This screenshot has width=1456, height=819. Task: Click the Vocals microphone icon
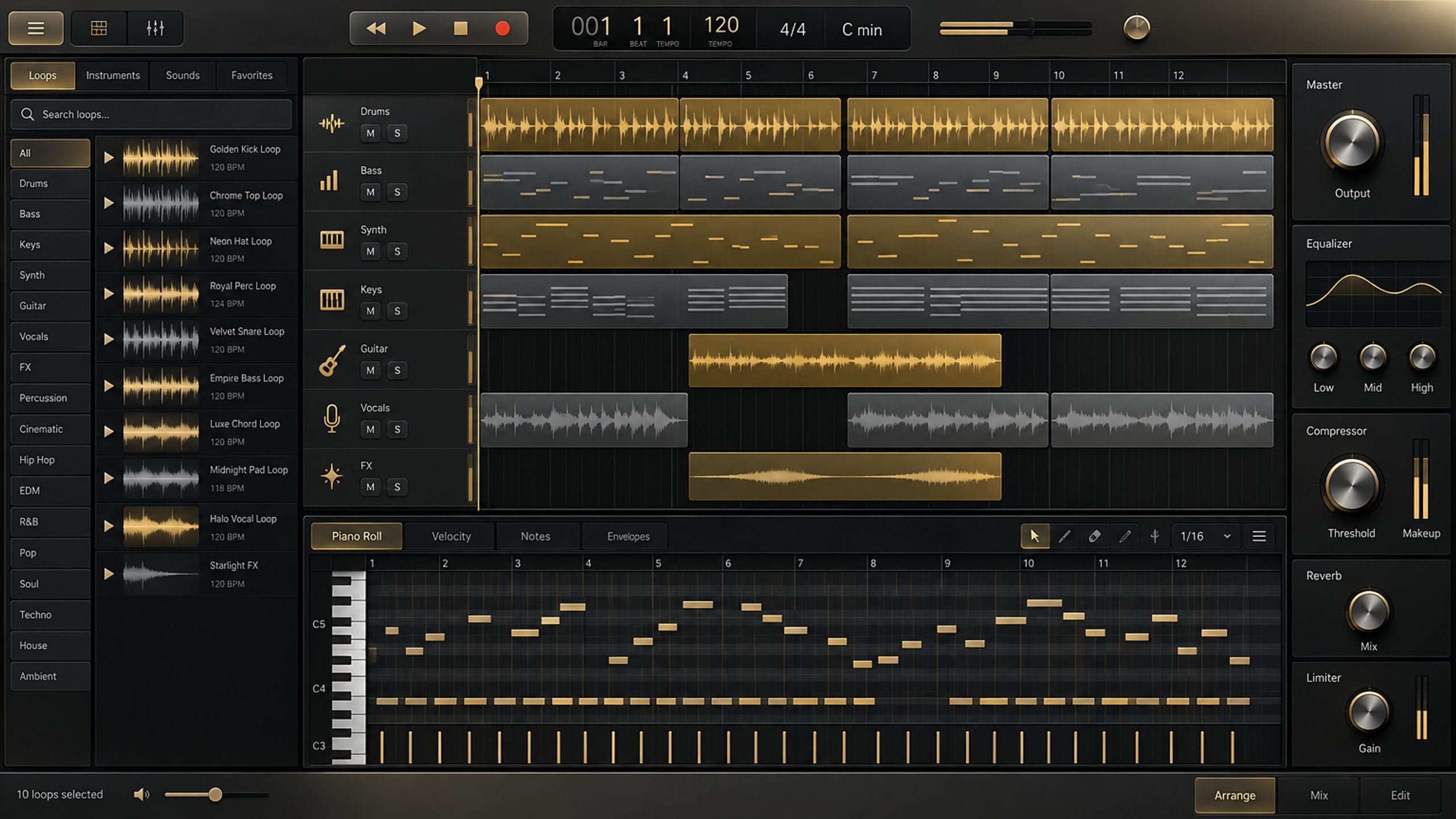pos(332,418)
